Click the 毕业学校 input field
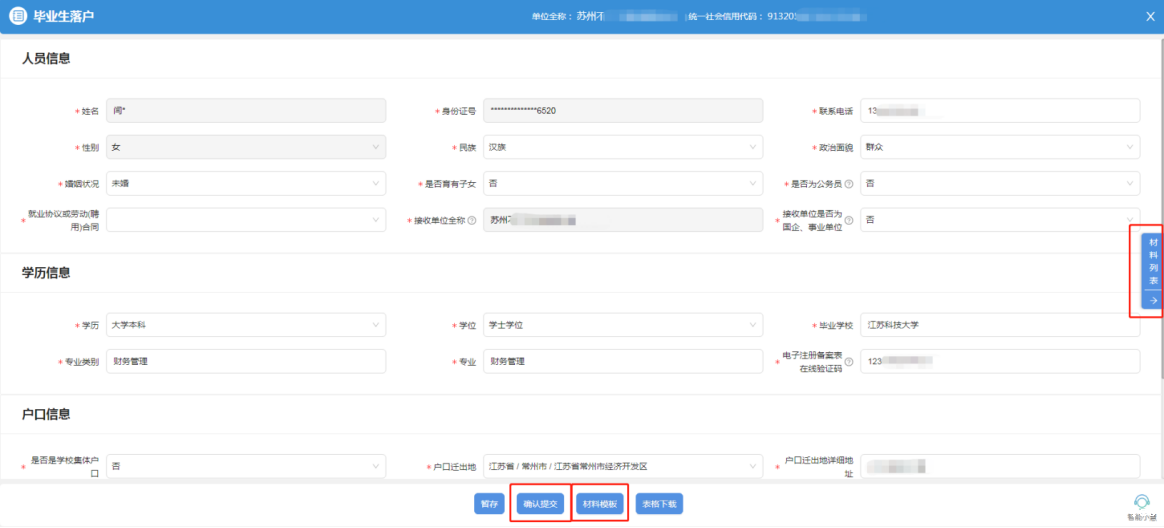The image size is (1164, 528). (x=999, y=325)
